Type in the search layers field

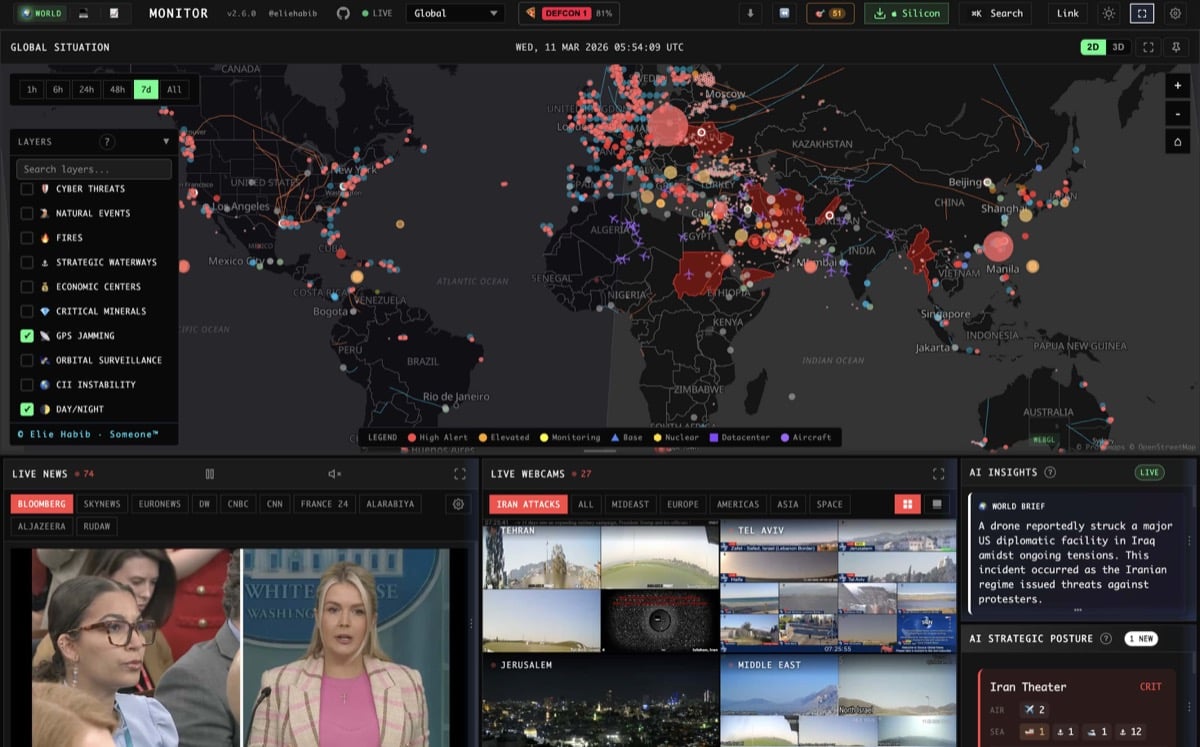pos(94,167)
